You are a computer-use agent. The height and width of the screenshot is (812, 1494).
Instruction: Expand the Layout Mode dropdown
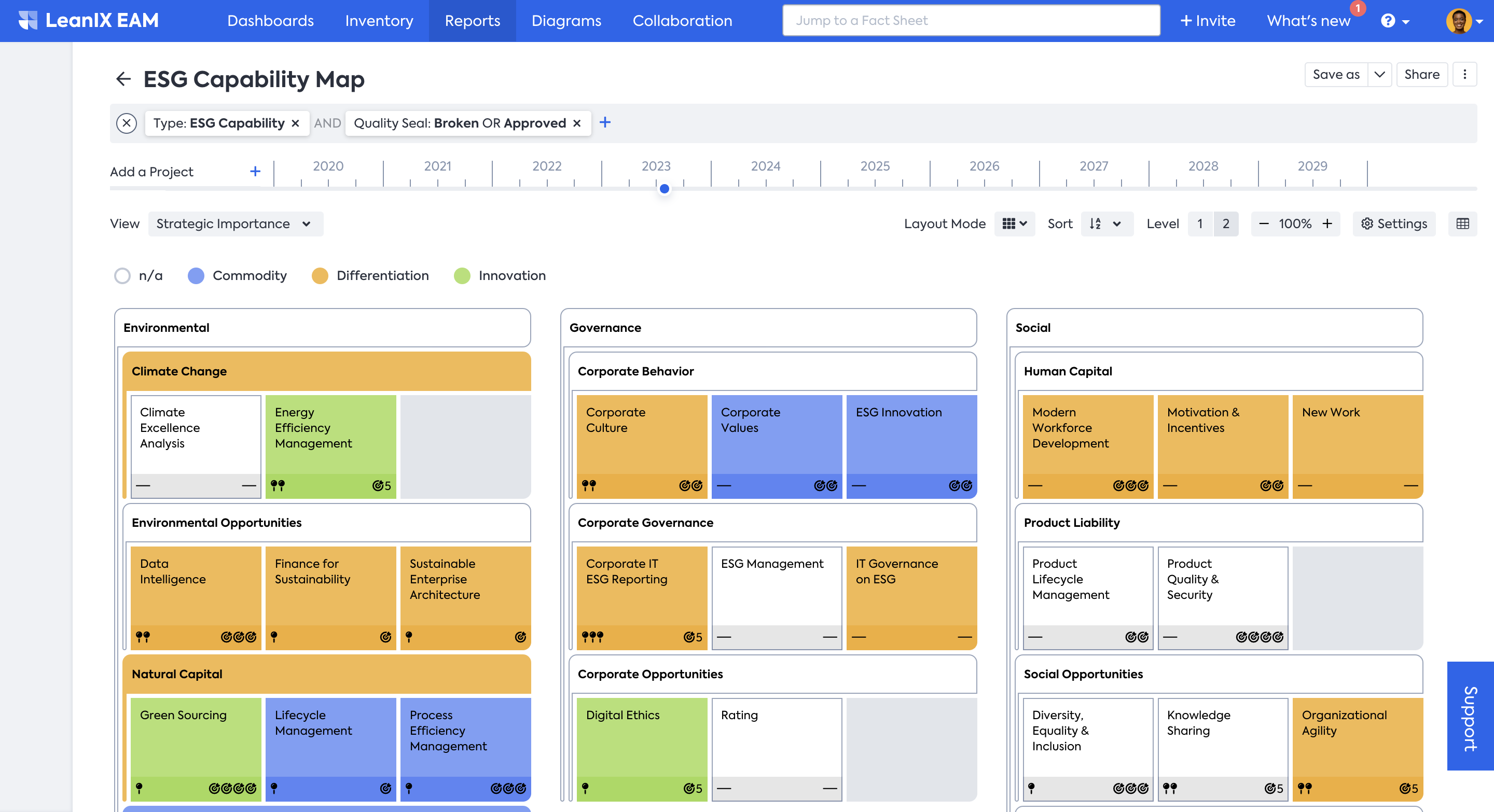click(1014, 223)
